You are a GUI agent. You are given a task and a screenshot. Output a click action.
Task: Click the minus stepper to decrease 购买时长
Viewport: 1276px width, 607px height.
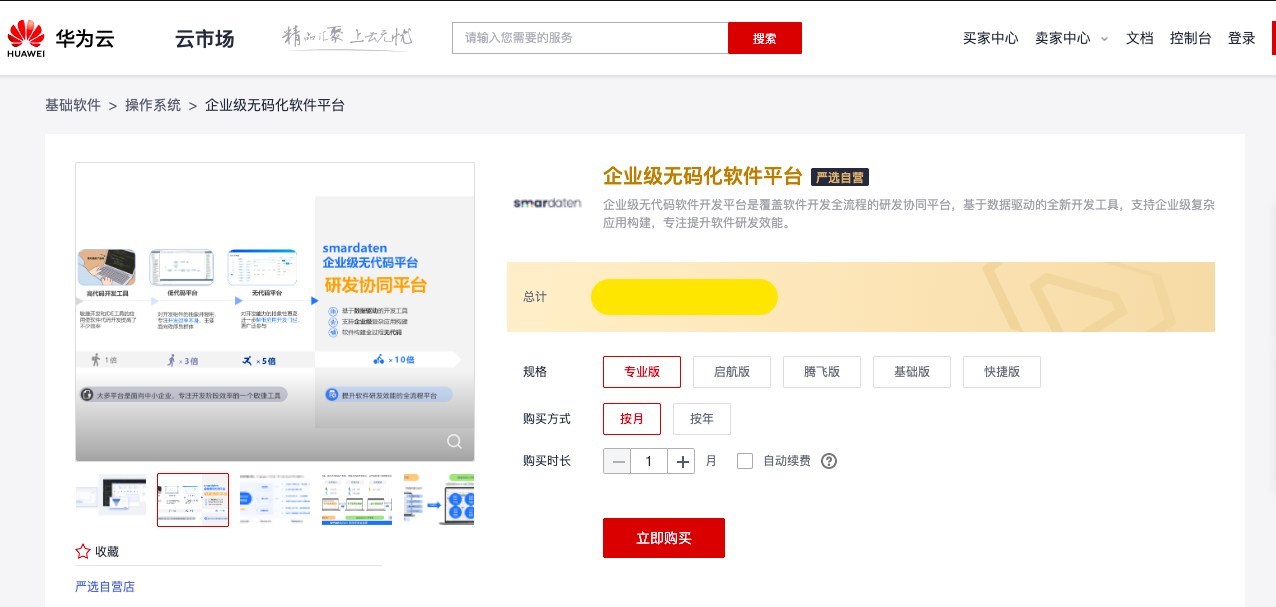click(618, 461)
